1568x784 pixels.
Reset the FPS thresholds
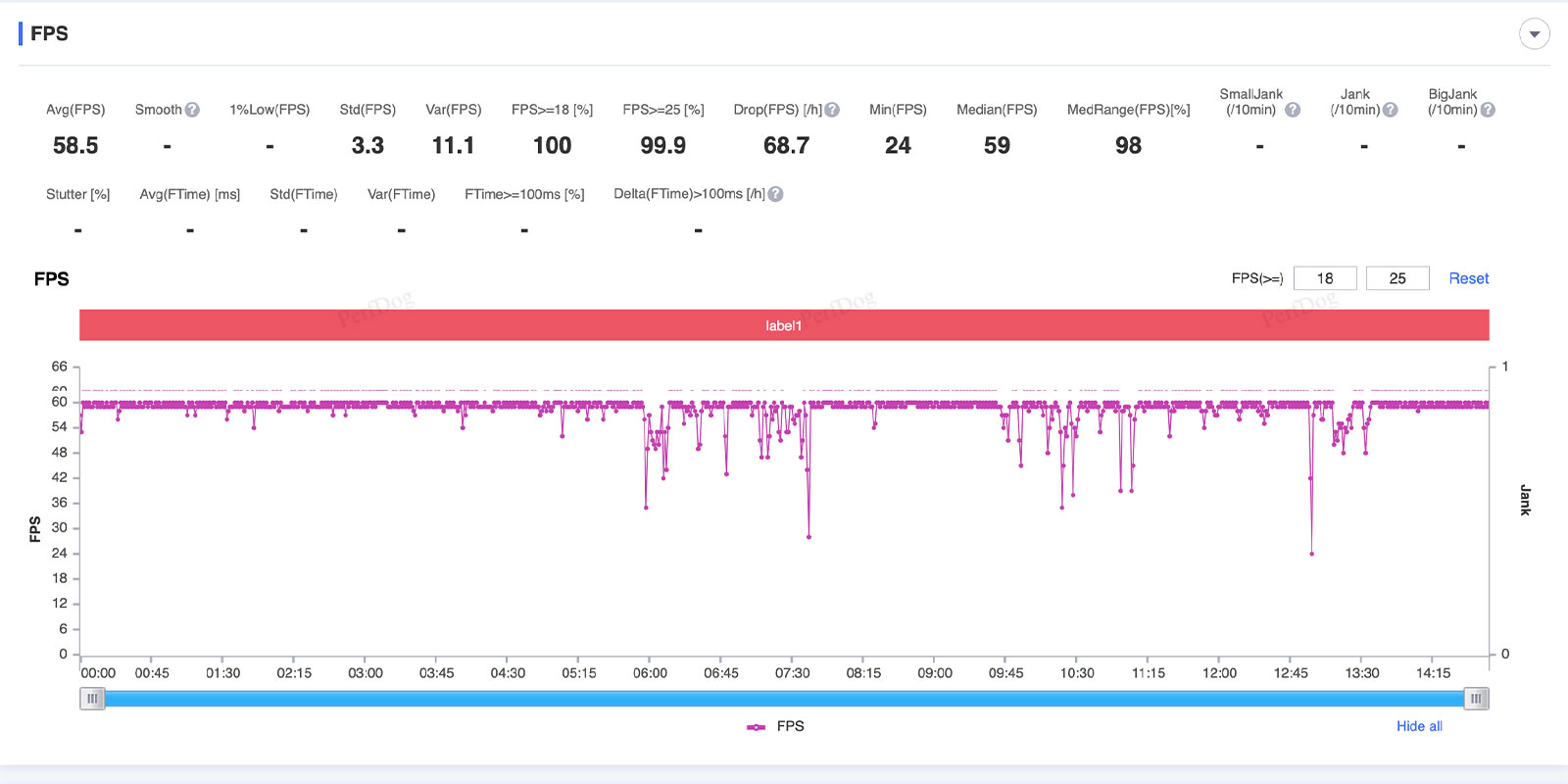[x=1468, y=278]
